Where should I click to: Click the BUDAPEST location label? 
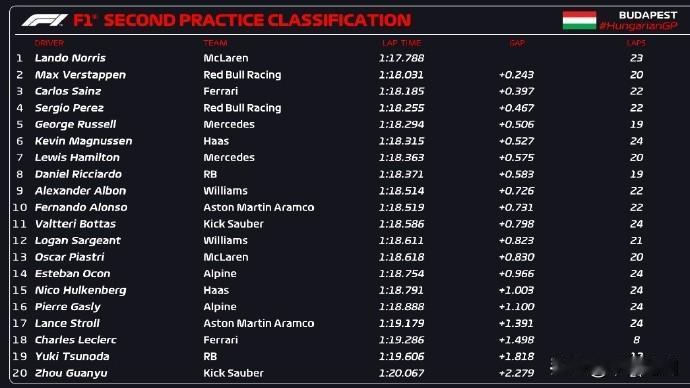[x=648, y=15]
